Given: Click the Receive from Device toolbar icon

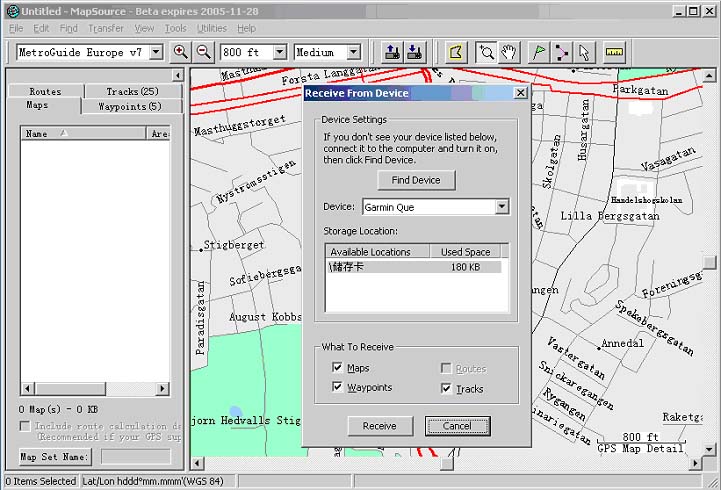Looking at the screenshot, I should [x=415, y=52].
